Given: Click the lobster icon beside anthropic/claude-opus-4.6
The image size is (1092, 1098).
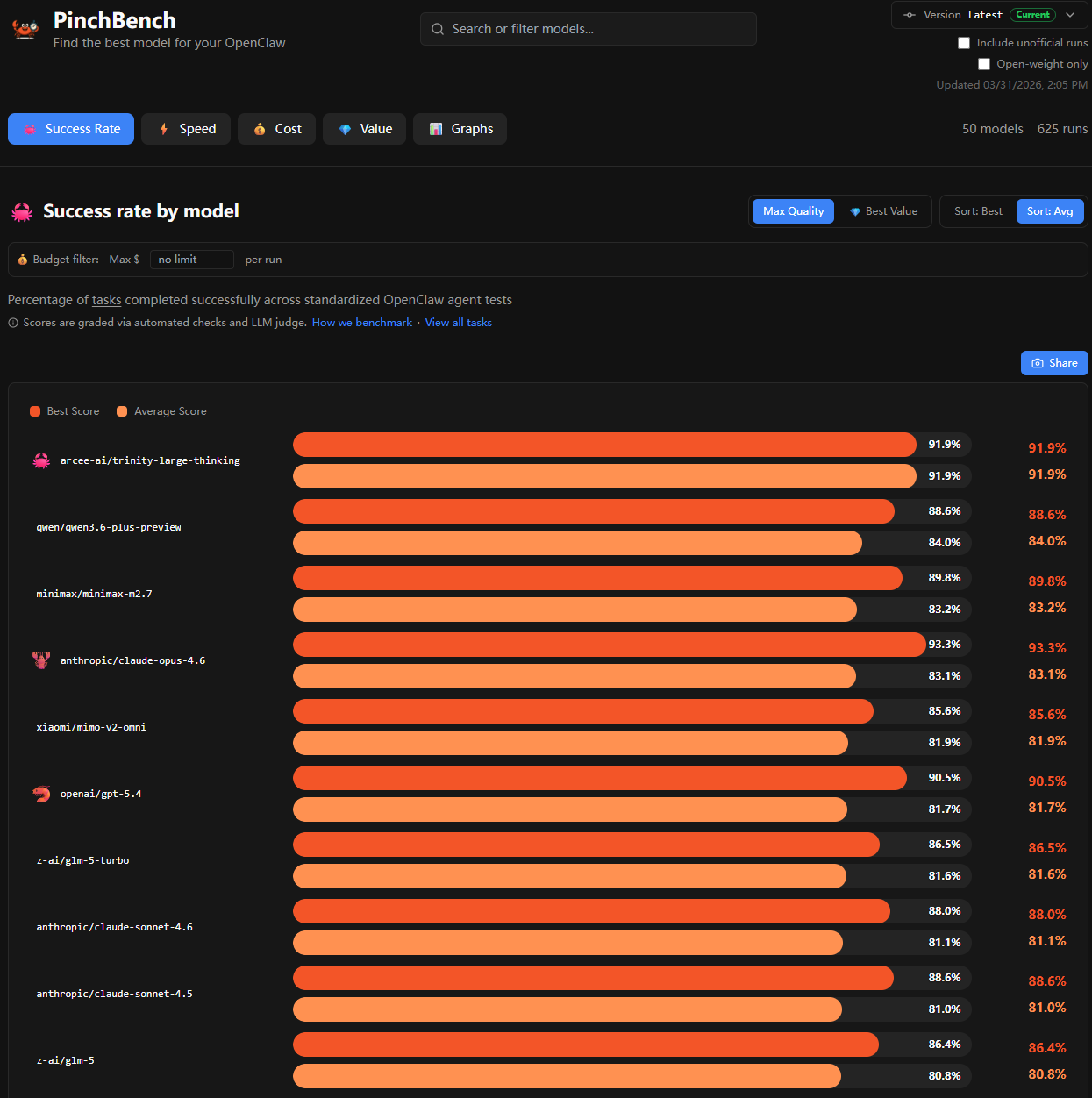Looking at the screenshot, I should tap(41, 660).
